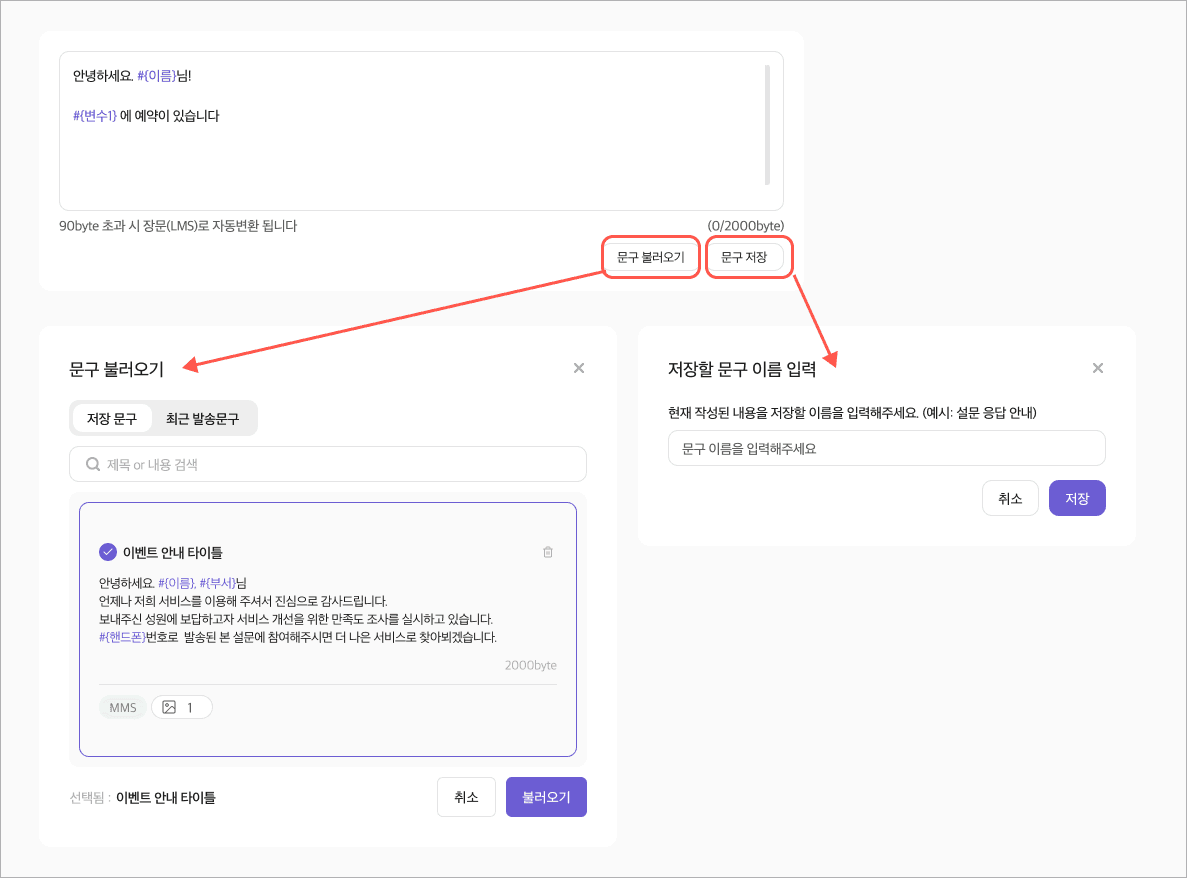Image resolution: width=1187 pixels, height=878 pixels.
Task: Click the #{핸드폰} variable in the card
Action: [122, 637]
